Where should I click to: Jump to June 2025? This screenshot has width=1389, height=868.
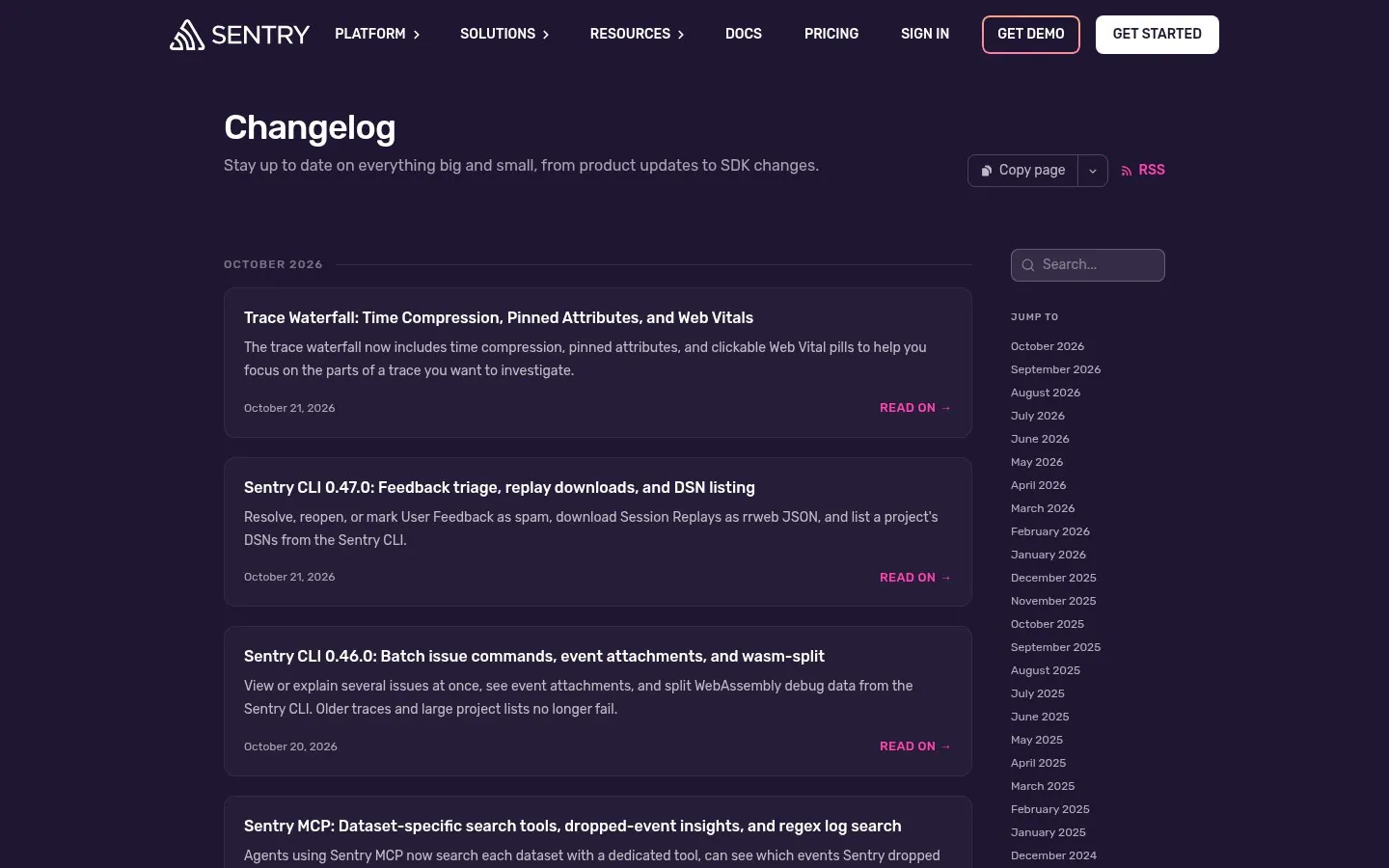click(x=1040, y=717)
